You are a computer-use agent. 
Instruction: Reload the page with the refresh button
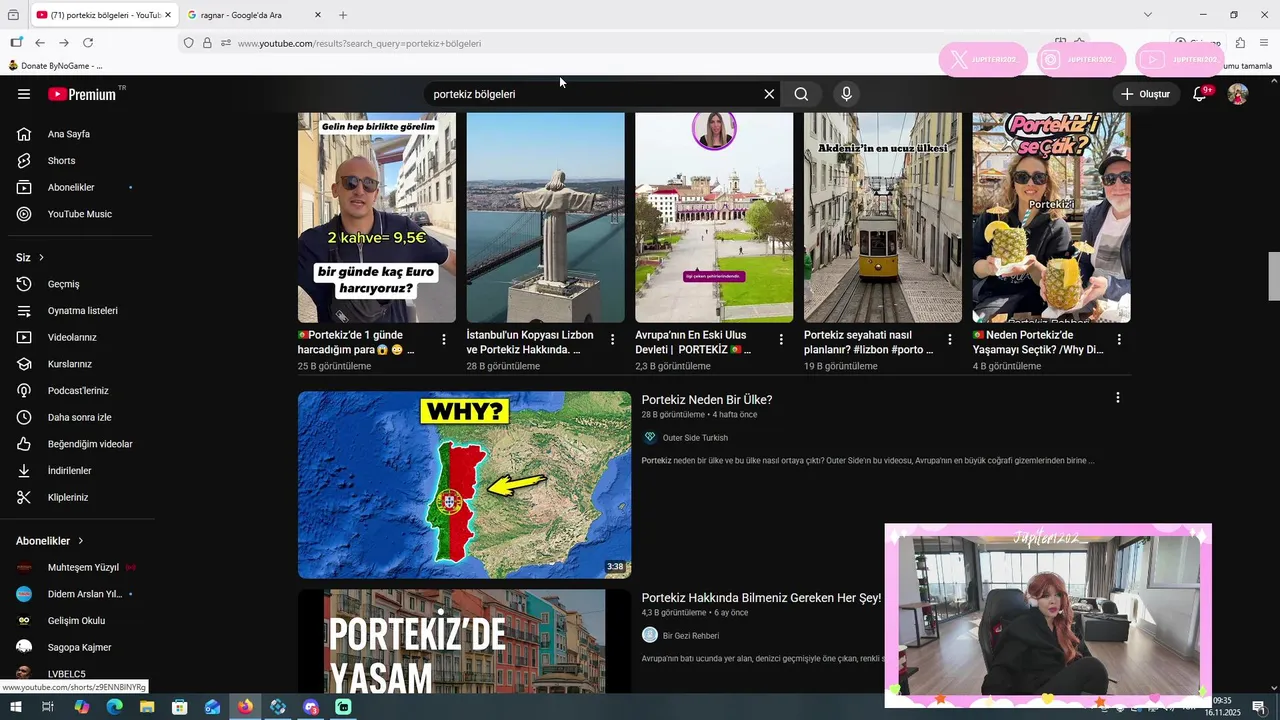(x=88, y=43)
